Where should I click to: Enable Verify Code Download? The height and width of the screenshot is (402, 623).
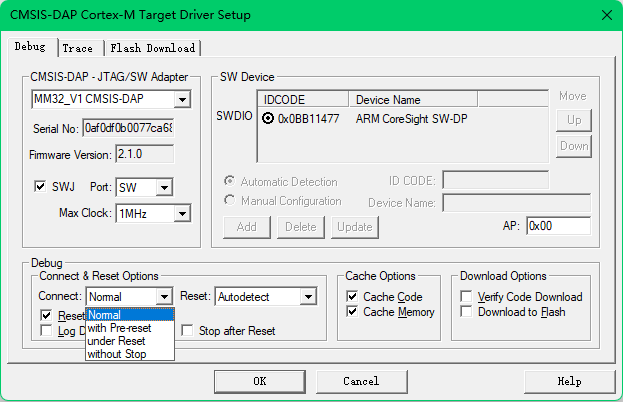(467, 297)
